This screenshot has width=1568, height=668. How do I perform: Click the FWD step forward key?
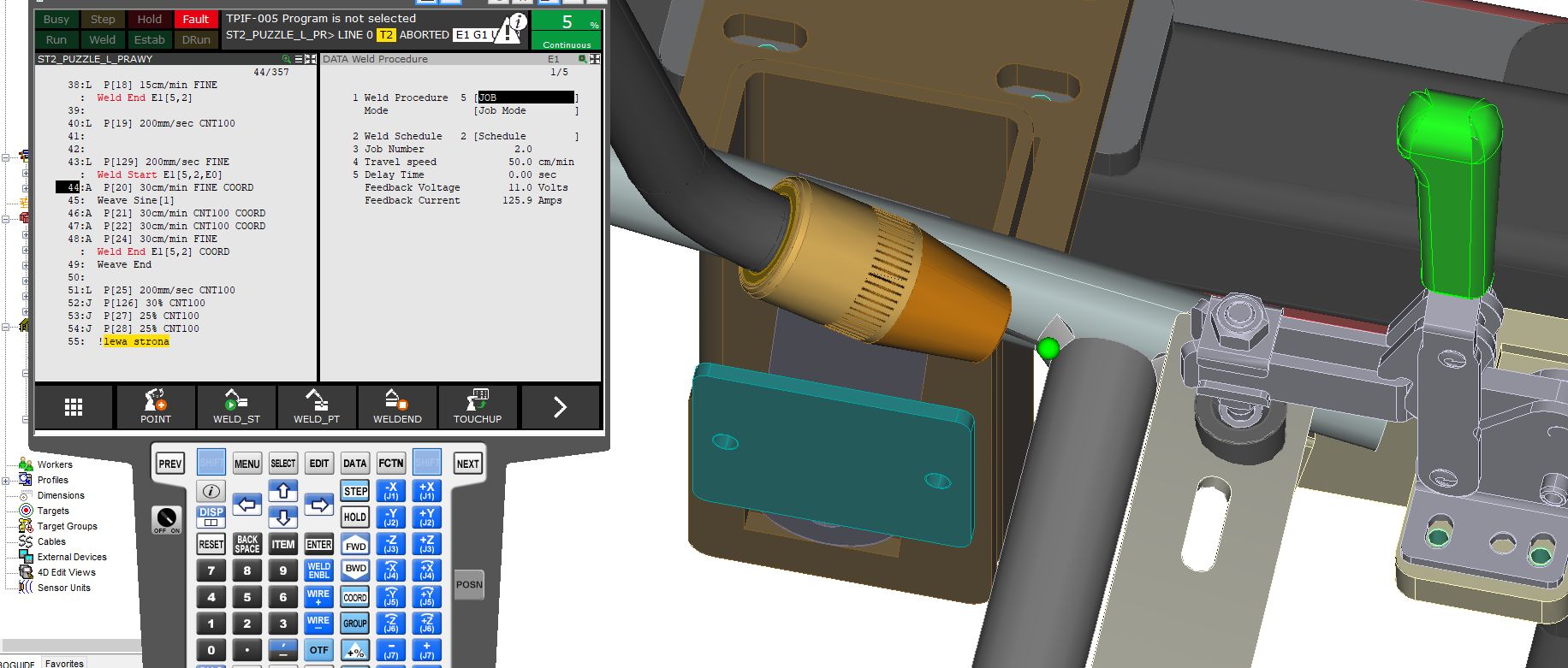point(355,545)
